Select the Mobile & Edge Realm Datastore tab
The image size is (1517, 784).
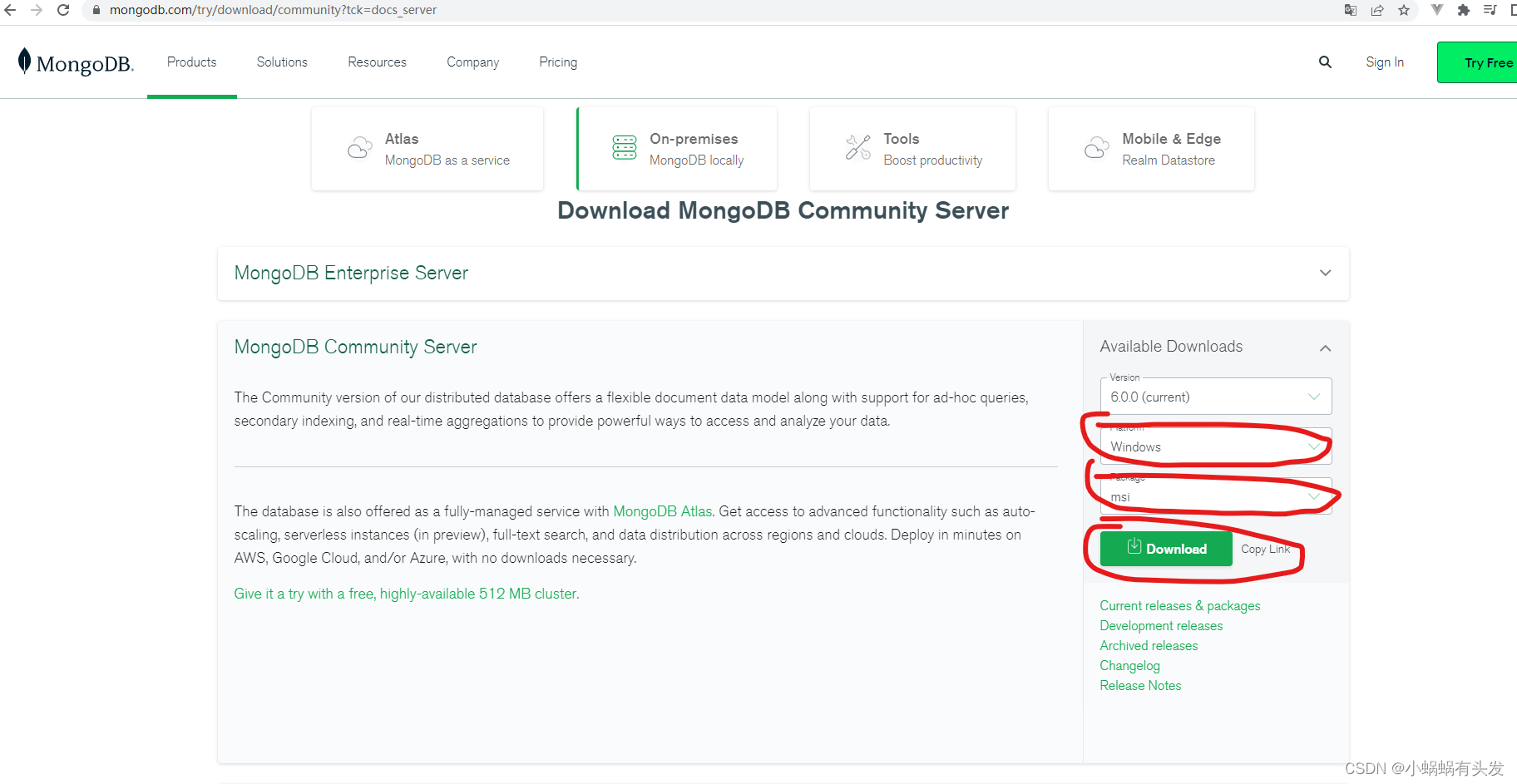(1151, 149)
